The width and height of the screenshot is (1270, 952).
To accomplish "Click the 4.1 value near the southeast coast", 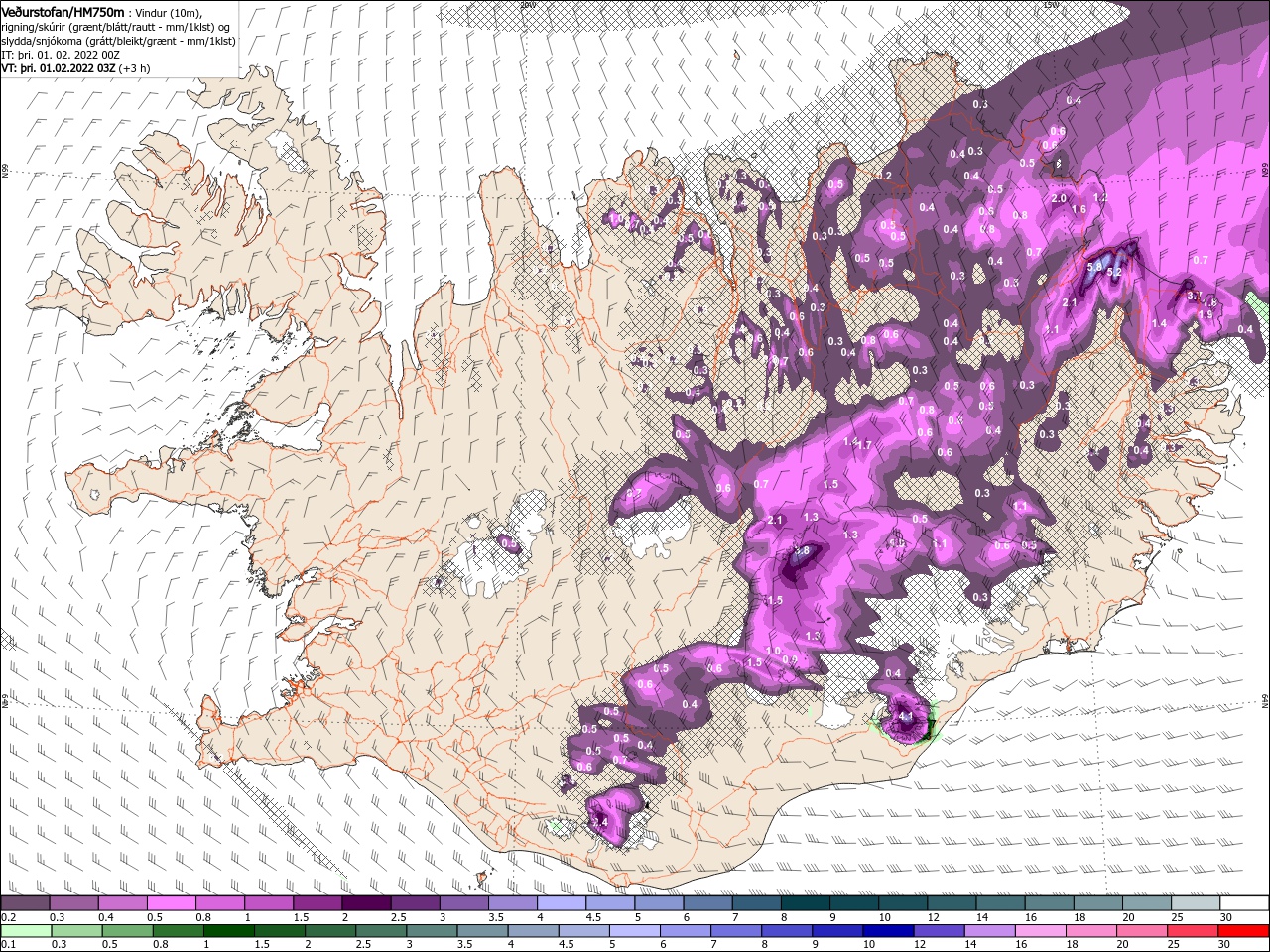I will [x=905, y=715].
